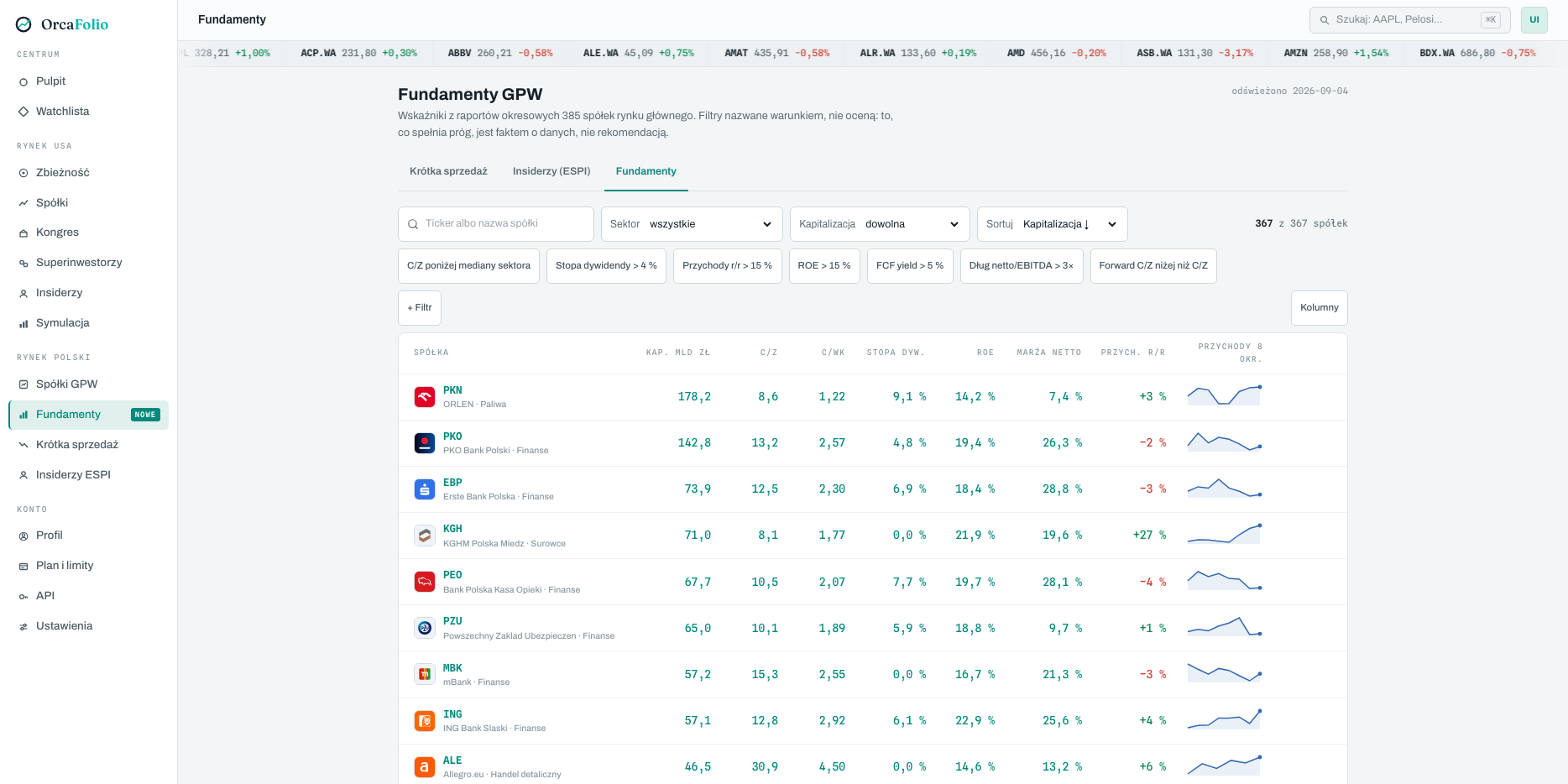Click the Spółki trend-line icon
The height and width of the screenshot is (784, 1568).
[x=24, y=203]
